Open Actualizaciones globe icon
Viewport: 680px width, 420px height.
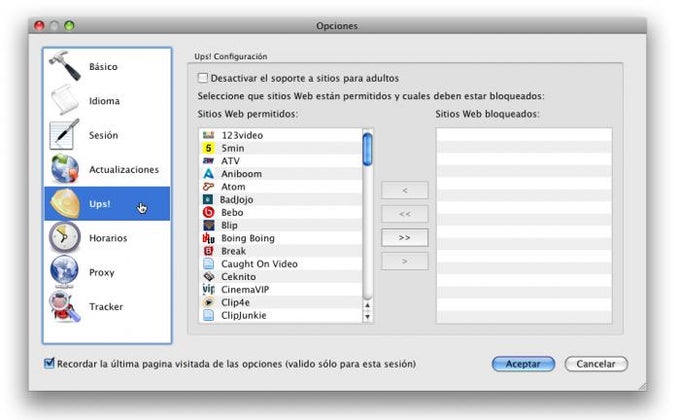point(65,168)
